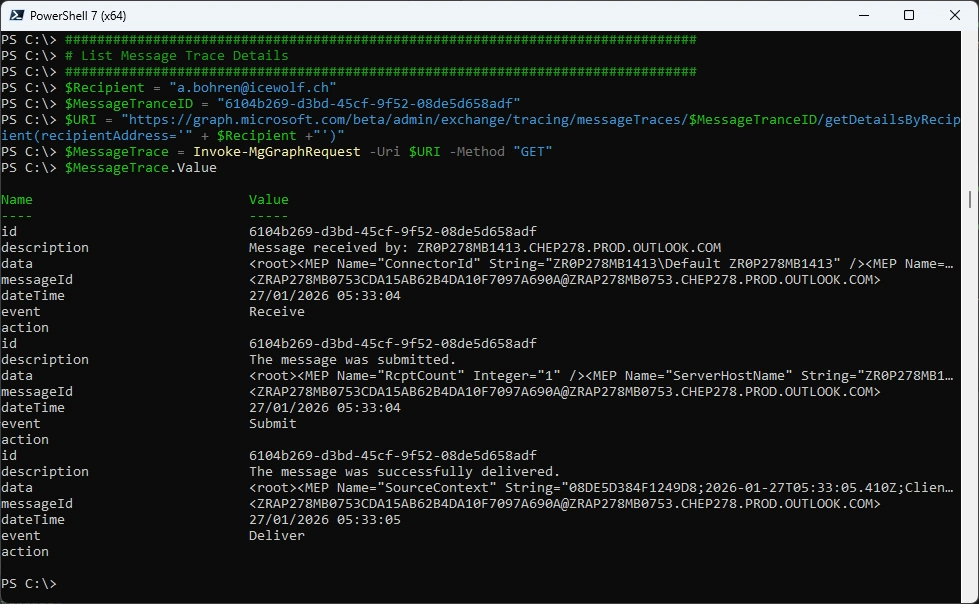The image size is (979, 604).
Task: Click the PowerShell icon in title bar
Action: click(17, 15)
